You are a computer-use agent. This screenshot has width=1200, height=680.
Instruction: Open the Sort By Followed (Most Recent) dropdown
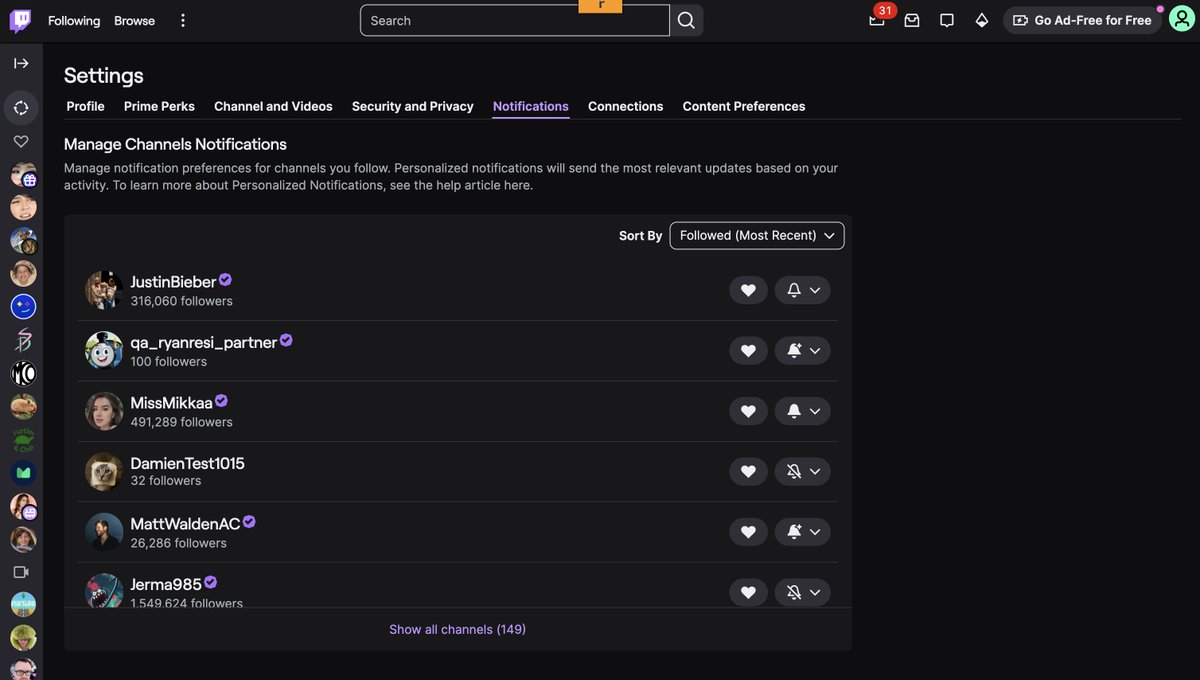757,236
